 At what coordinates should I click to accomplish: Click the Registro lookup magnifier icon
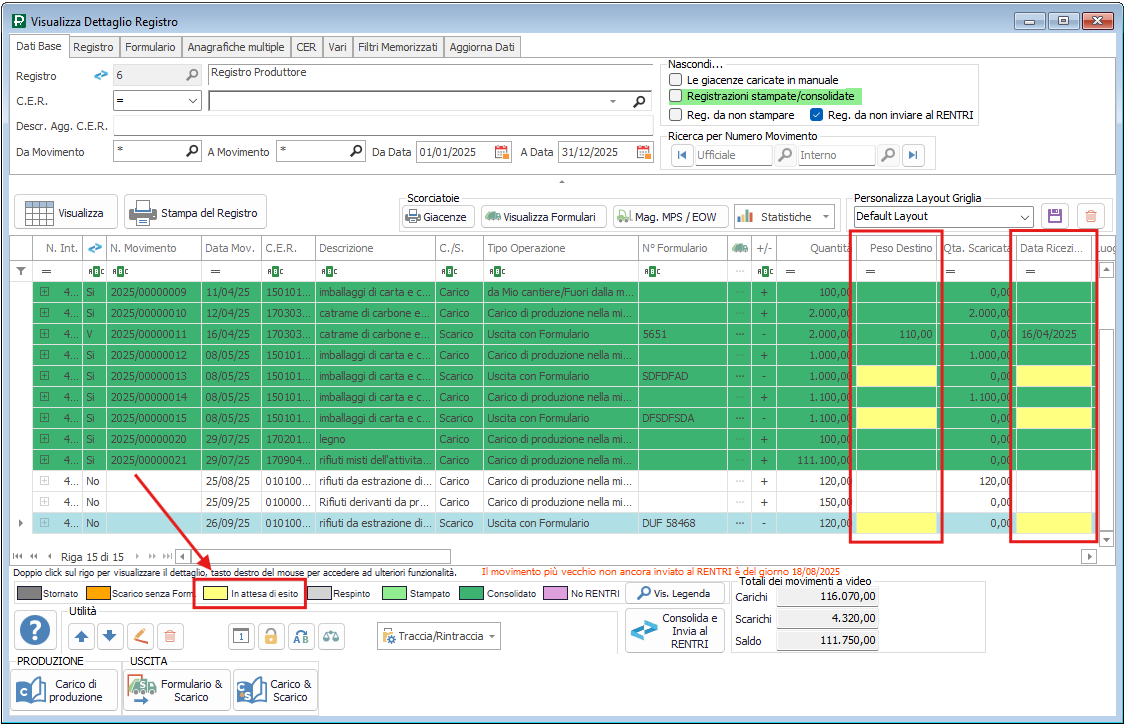coord(192,75)
